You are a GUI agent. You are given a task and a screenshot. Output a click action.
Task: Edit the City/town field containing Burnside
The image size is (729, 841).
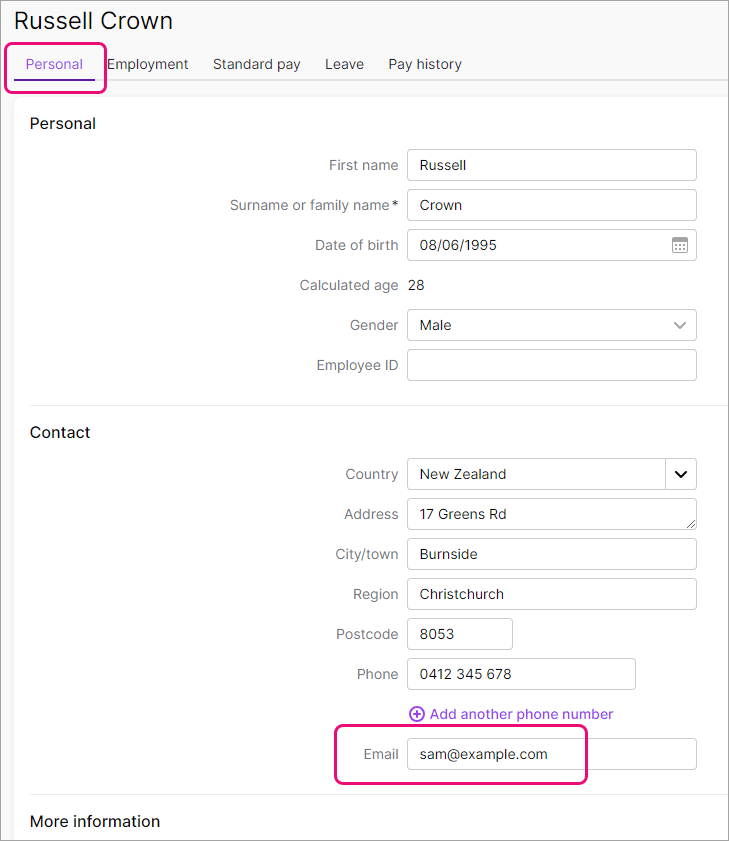[551, 554]
